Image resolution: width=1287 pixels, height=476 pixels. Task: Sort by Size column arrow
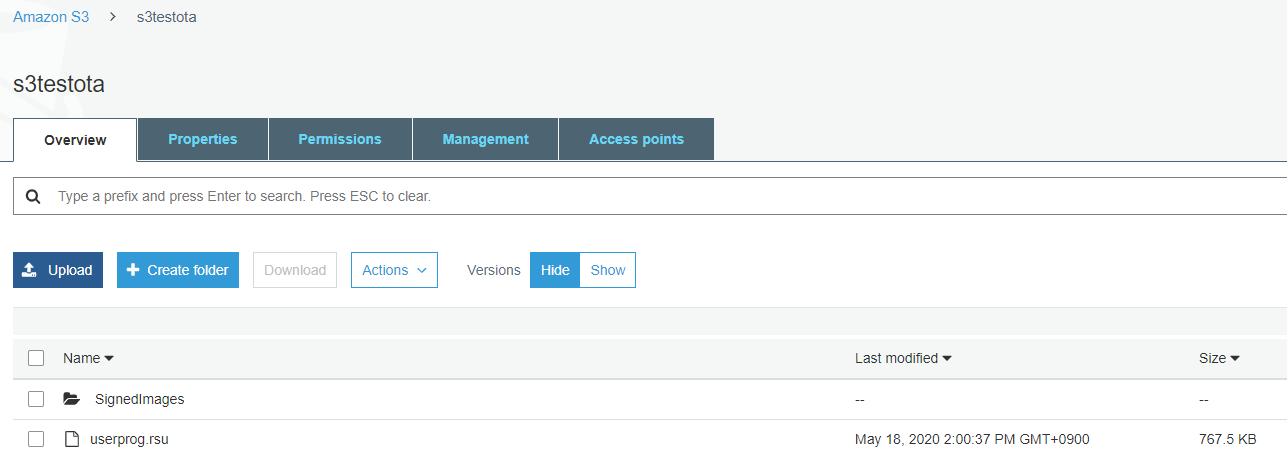point(1235,358)
